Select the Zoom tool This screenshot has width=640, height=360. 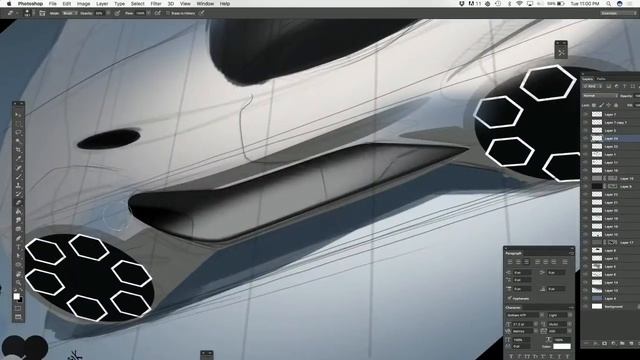pos(18,282)
